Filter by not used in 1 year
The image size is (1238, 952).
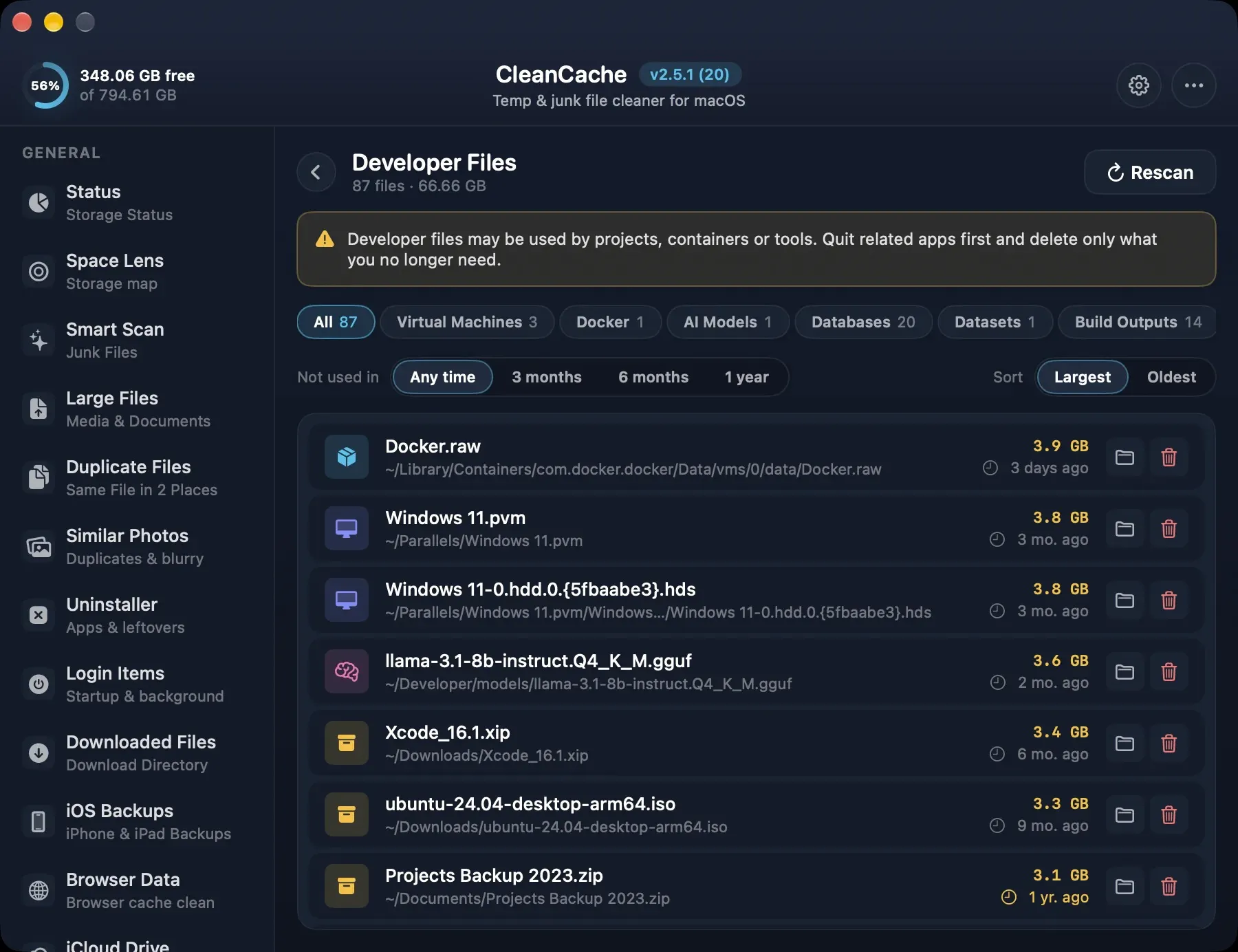point(747,377)
